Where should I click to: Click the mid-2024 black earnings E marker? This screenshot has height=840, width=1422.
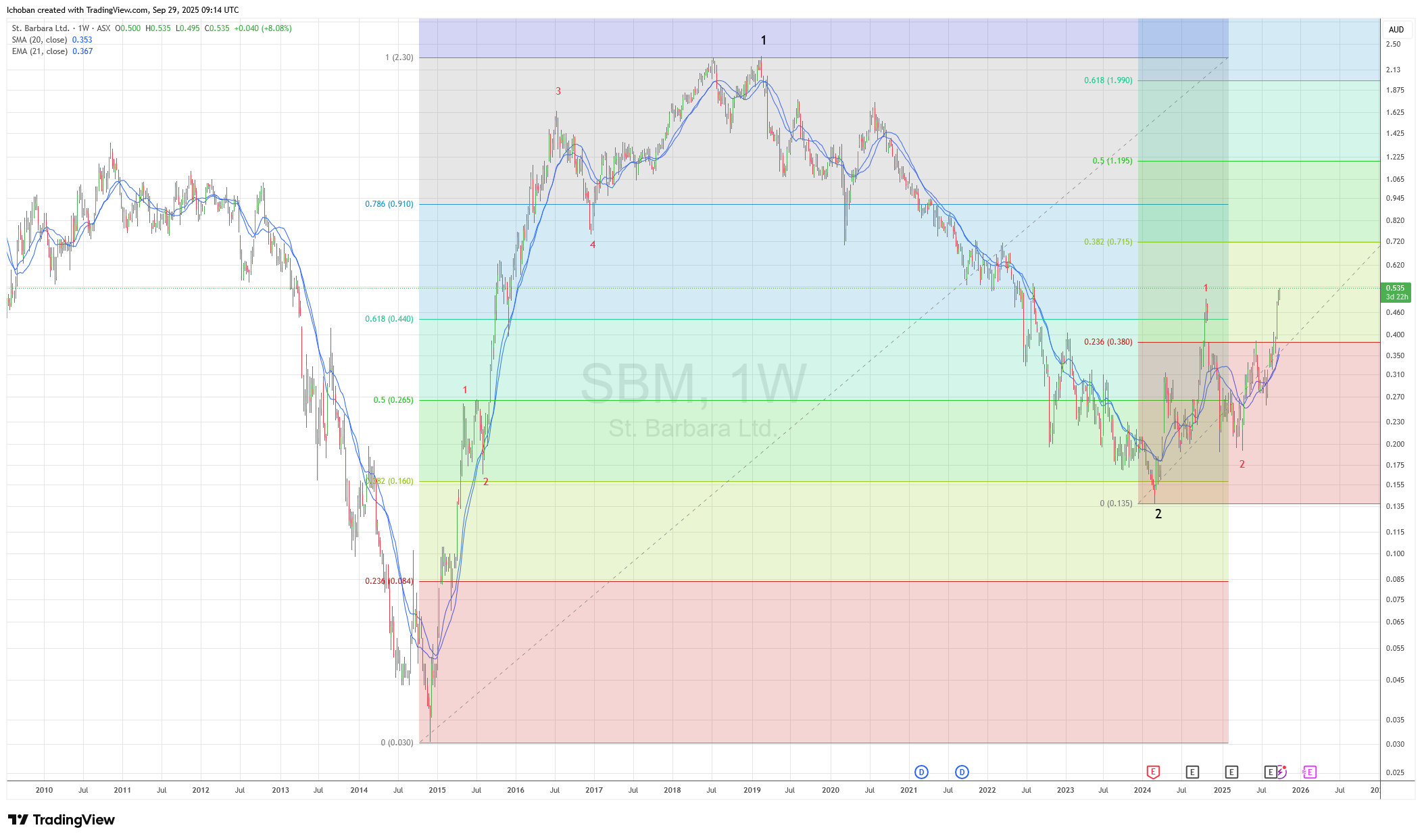[x=1192, y=772]
